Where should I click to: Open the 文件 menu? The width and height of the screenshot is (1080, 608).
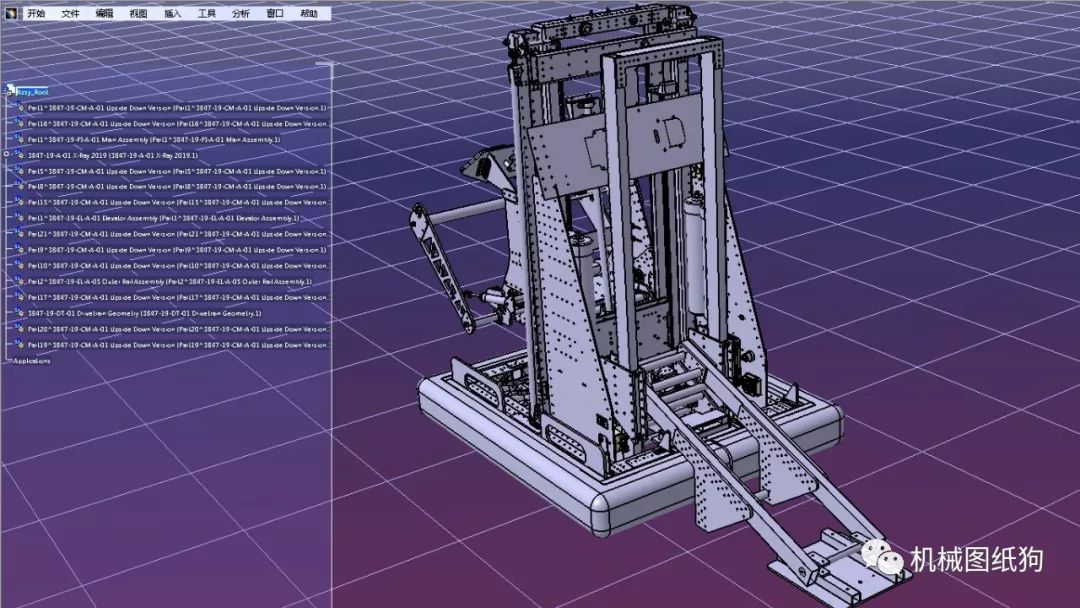70,13
